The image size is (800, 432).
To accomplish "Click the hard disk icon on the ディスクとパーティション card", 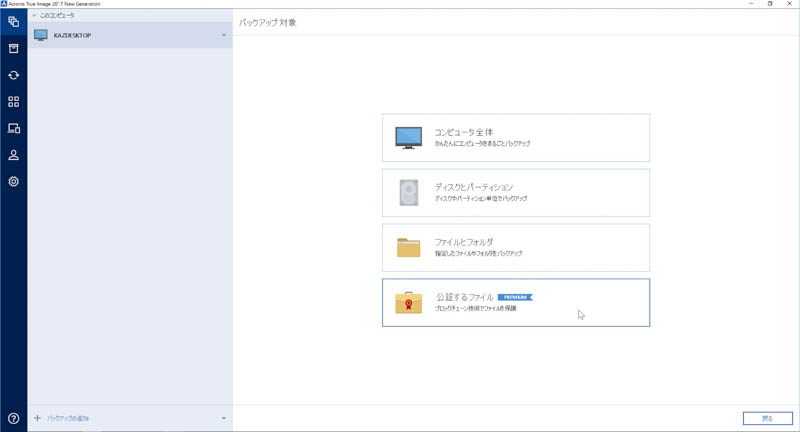I will 409,193.
